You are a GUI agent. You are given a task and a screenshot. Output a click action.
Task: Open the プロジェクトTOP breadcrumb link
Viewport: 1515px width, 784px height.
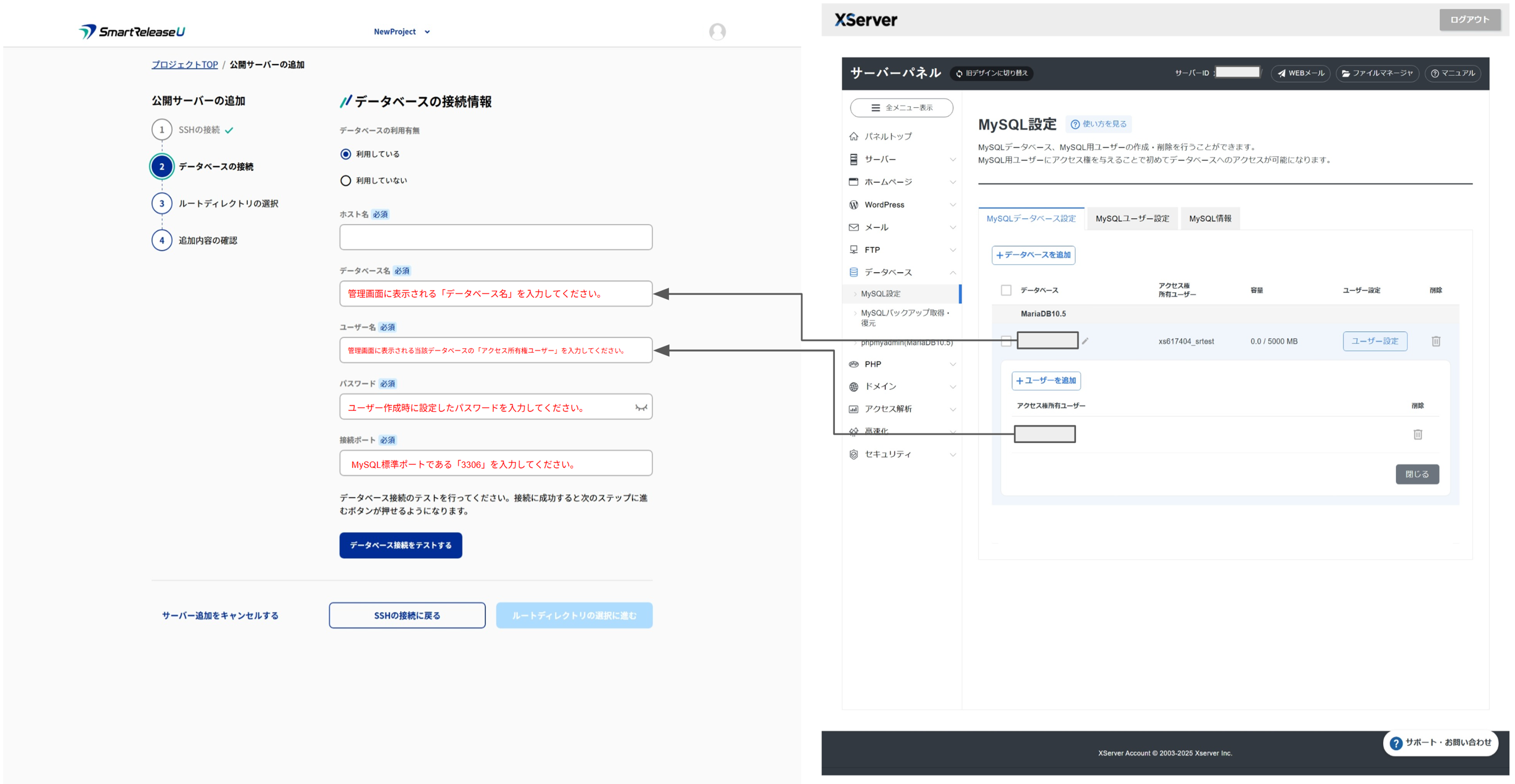185,65
